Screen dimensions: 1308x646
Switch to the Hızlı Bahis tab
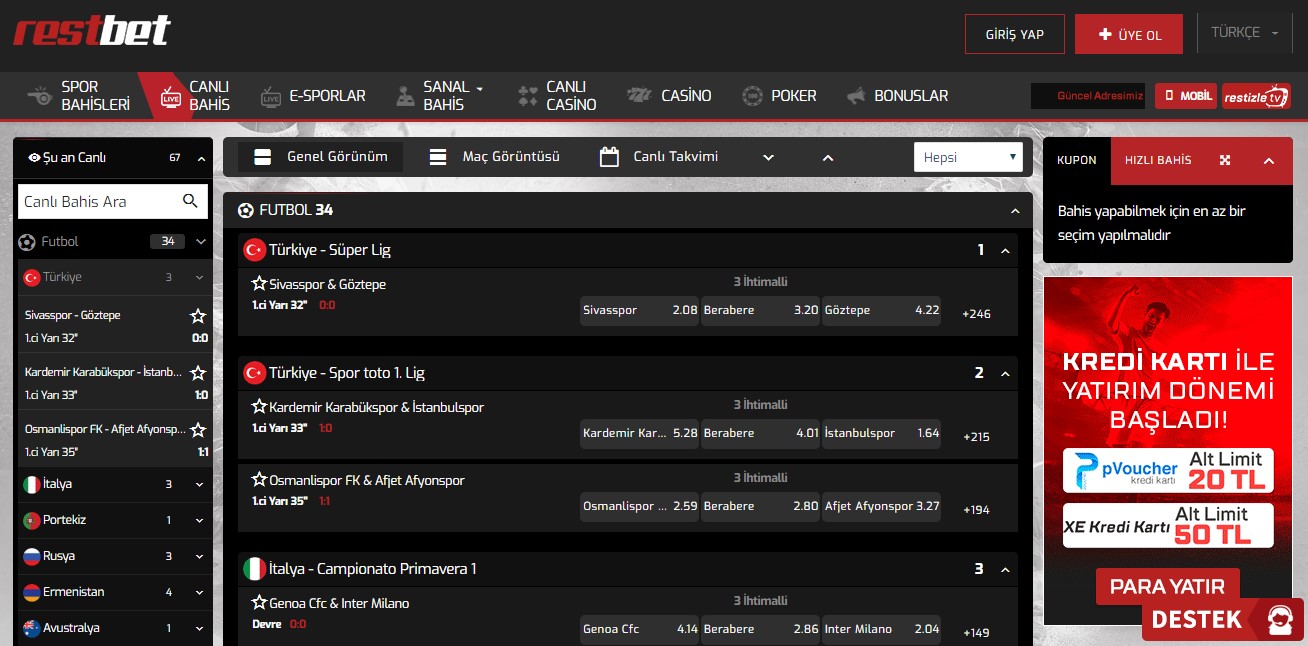point(1158,160)
